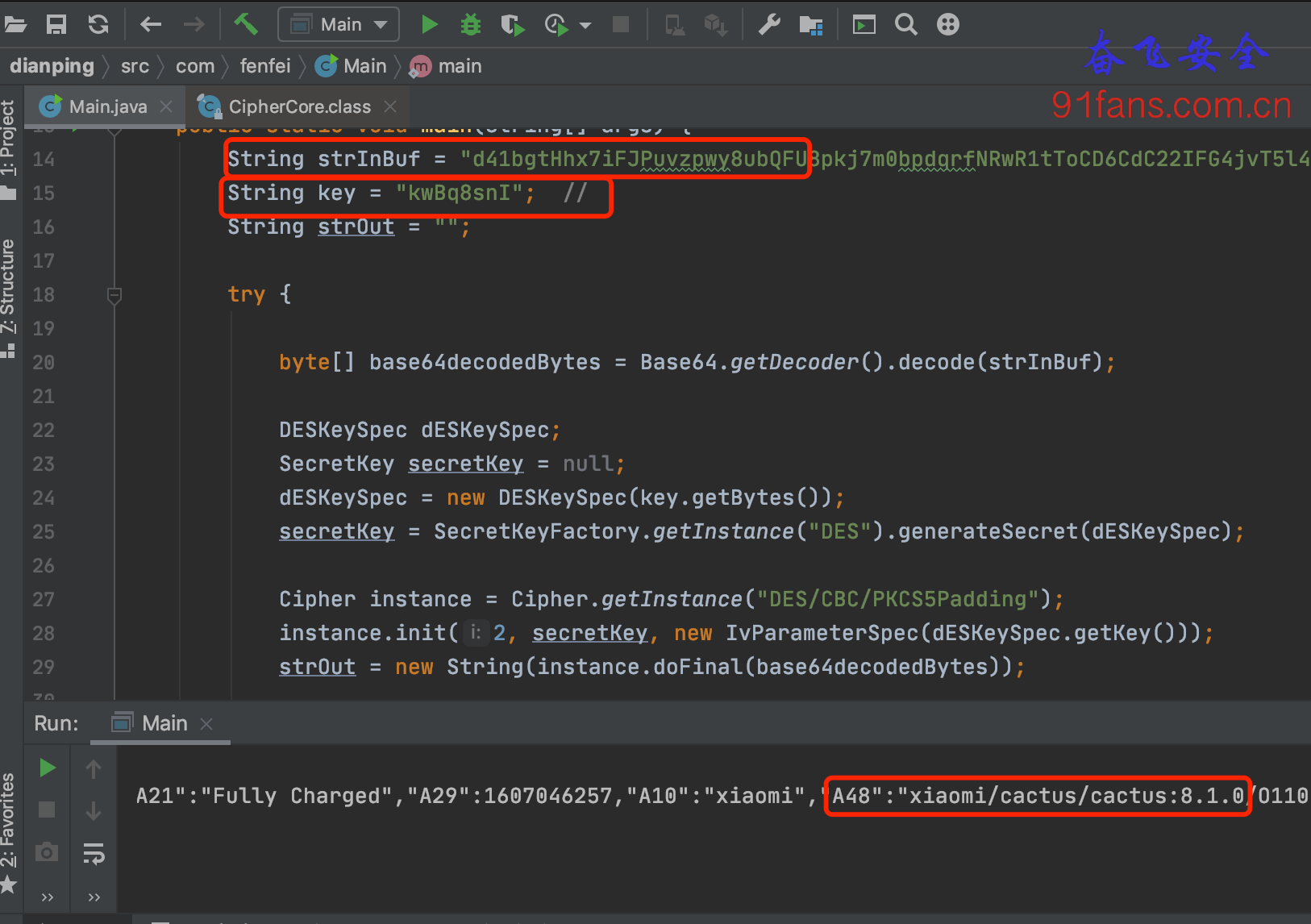Click the Profiler run icon
Image resolution: width=1311 pixels, height=924 pixels.
point(556,25)
